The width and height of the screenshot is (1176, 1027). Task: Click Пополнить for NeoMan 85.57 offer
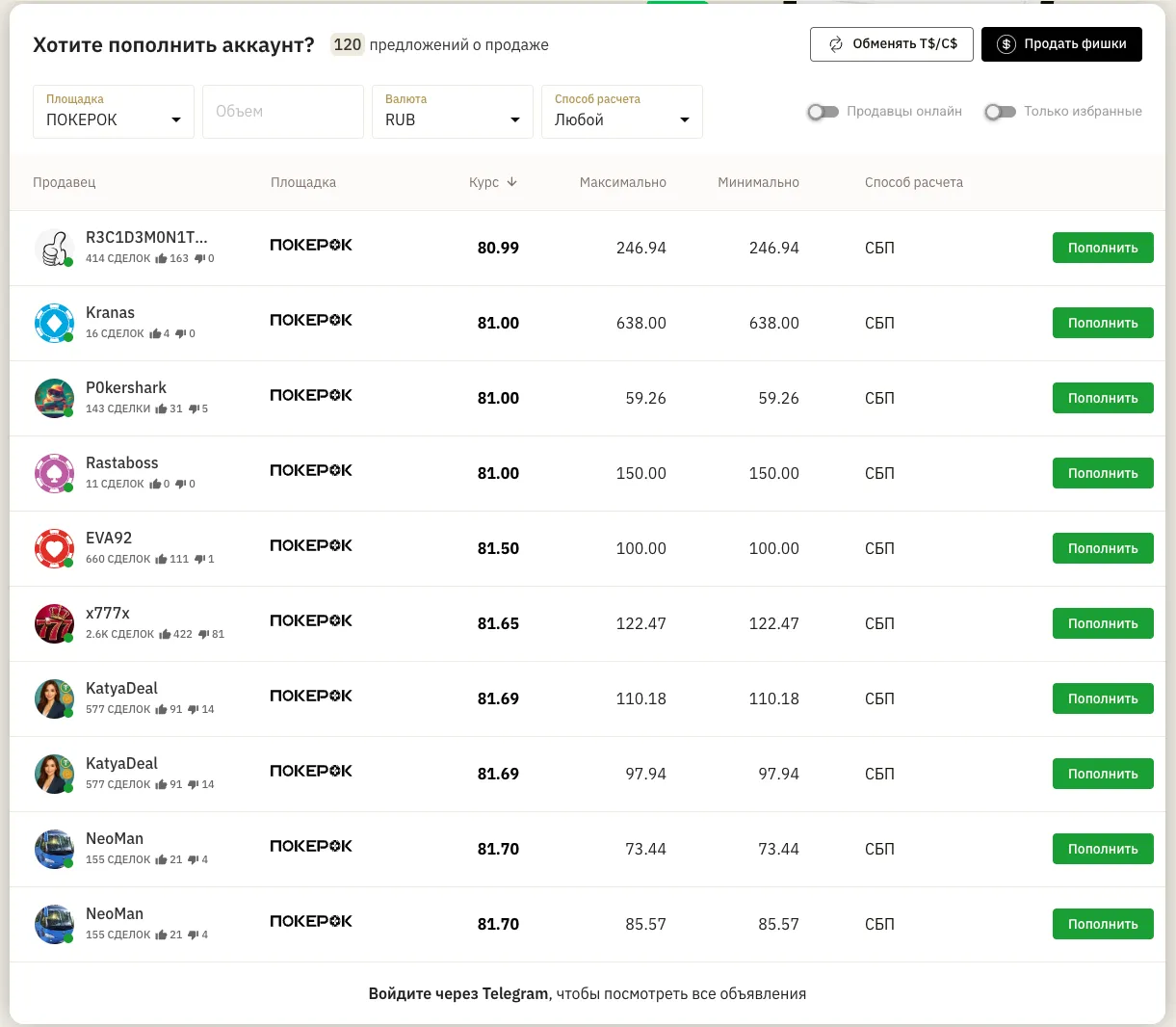click(1103, 924)
